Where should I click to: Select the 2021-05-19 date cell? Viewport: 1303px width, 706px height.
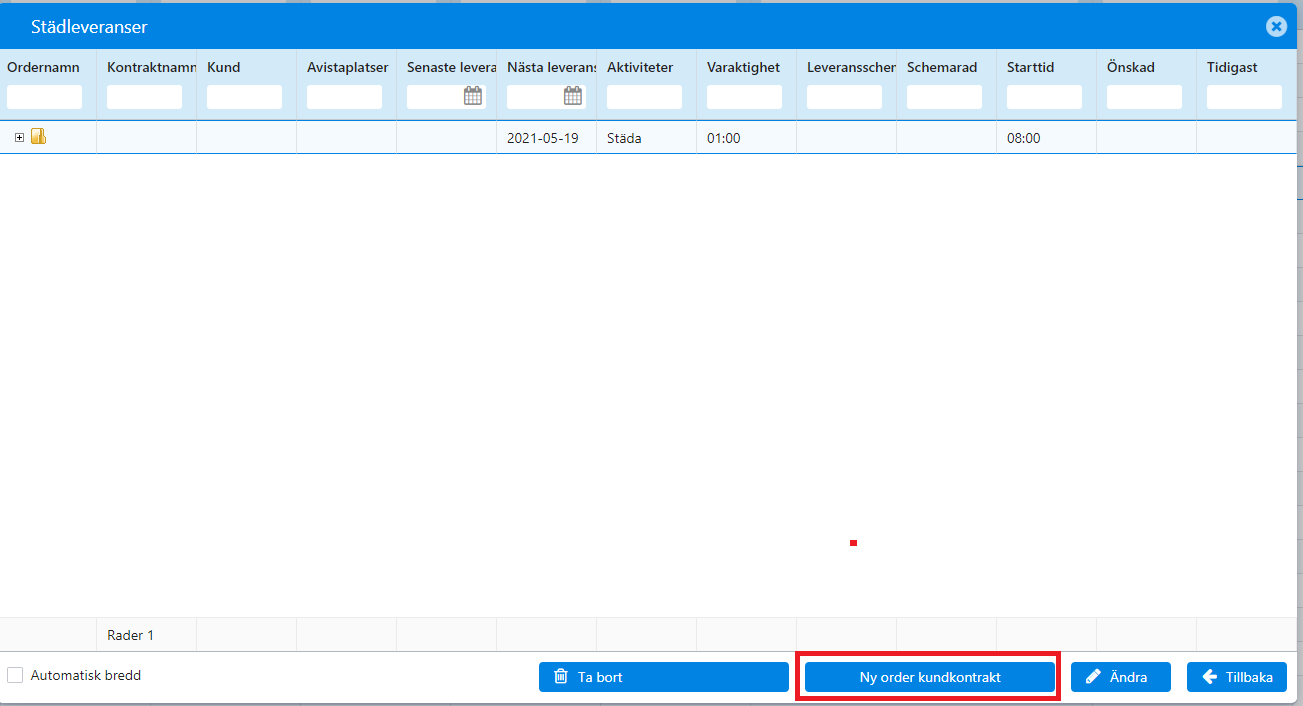point(546,138)
